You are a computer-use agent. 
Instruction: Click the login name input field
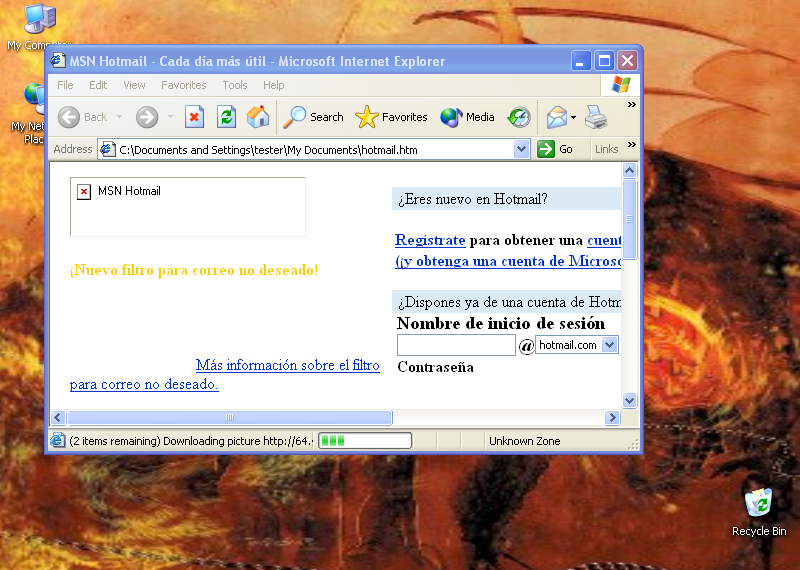456,345
